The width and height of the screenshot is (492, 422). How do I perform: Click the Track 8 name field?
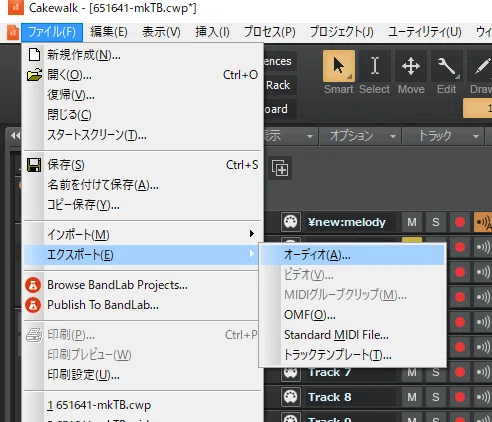coord(352,397)
